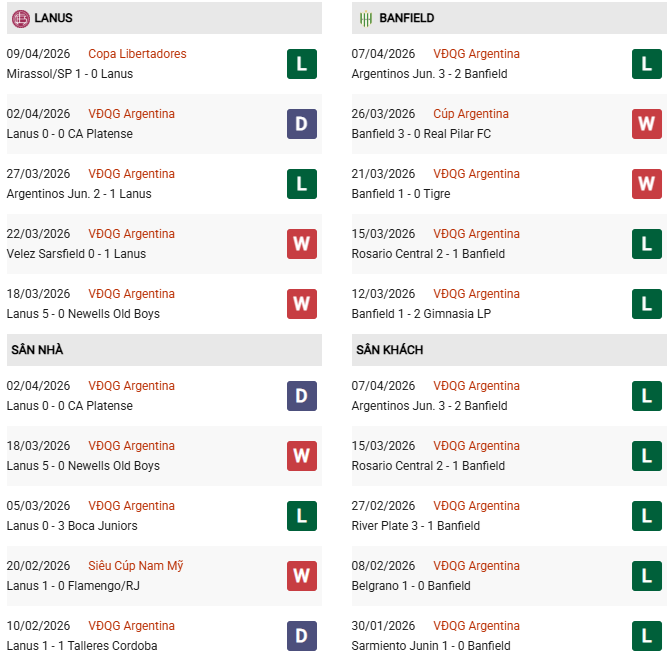Click W badge for Velez Sarsfield 0-1 Lanus
This screenshot has width=671, height=661.
point(302,244)
